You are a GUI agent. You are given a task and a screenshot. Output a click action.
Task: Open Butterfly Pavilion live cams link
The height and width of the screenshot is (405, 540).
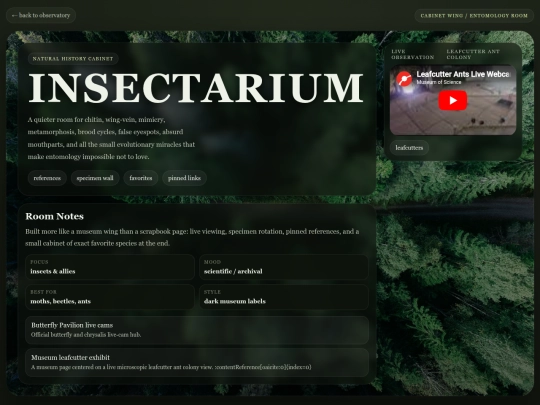pos(197,330)
